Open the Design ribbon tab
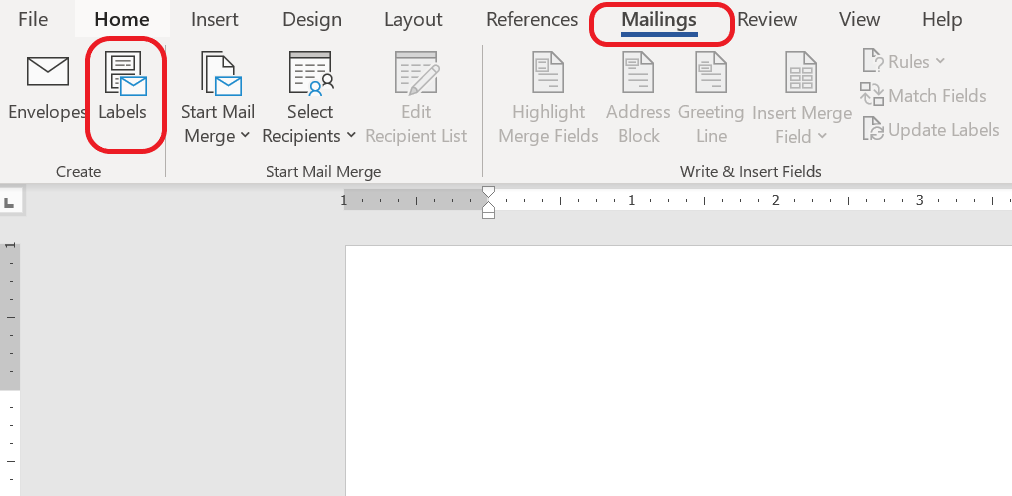Viewport: 1012px width, 496px height. pos(312,20)
